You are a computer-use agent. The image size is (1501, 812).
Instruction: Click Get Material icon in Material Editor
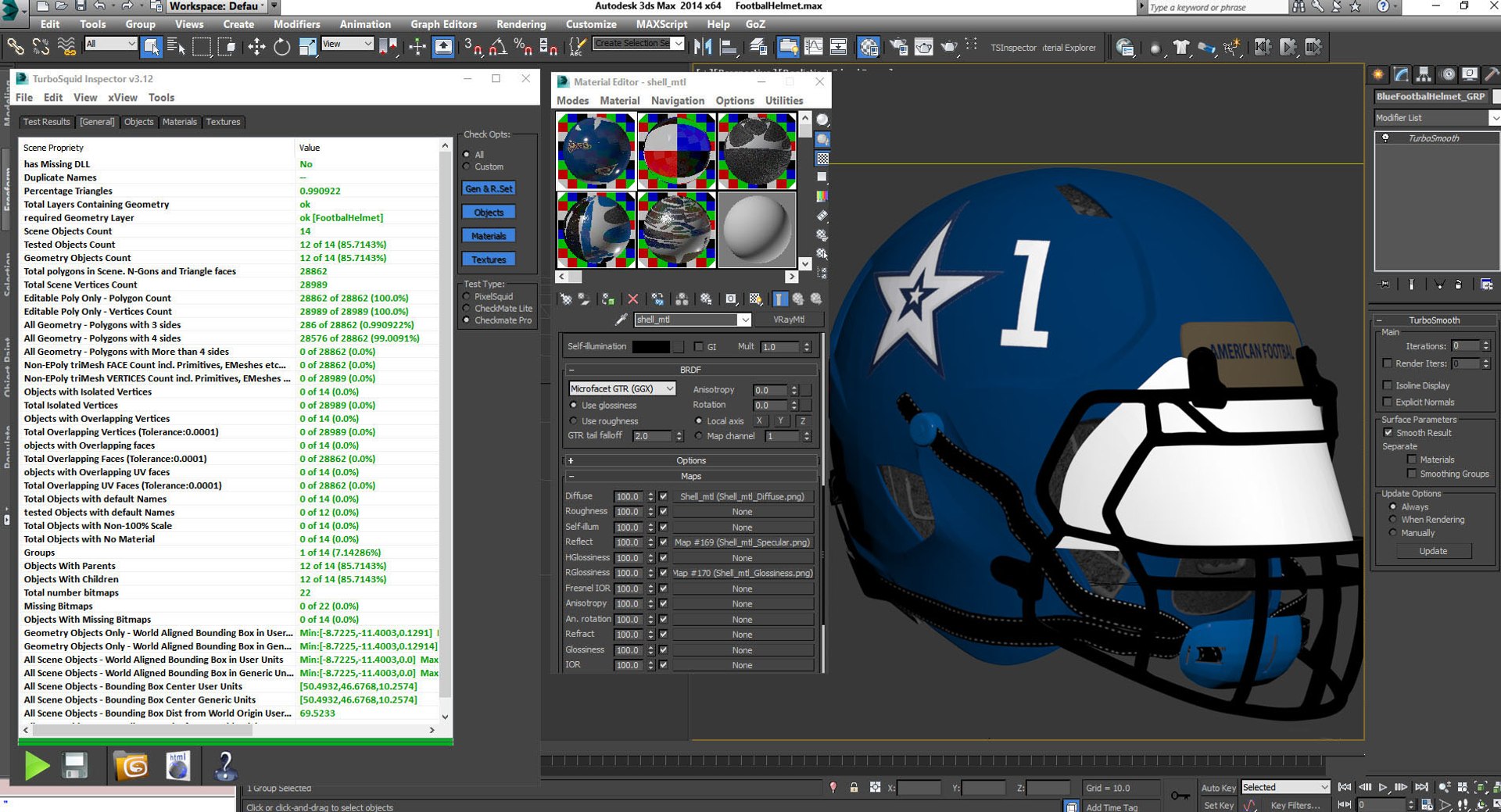[x=565, y=299]
